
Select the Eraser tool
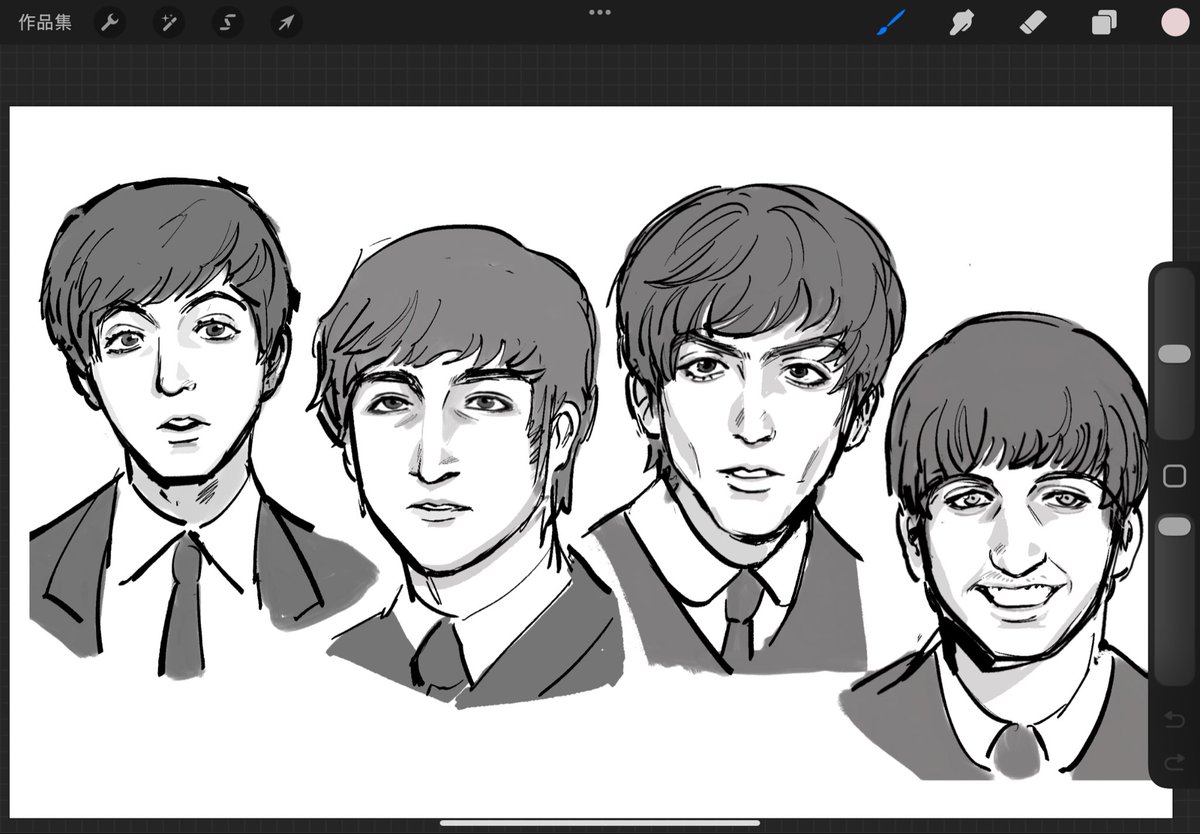click(x=1033, y=23)
